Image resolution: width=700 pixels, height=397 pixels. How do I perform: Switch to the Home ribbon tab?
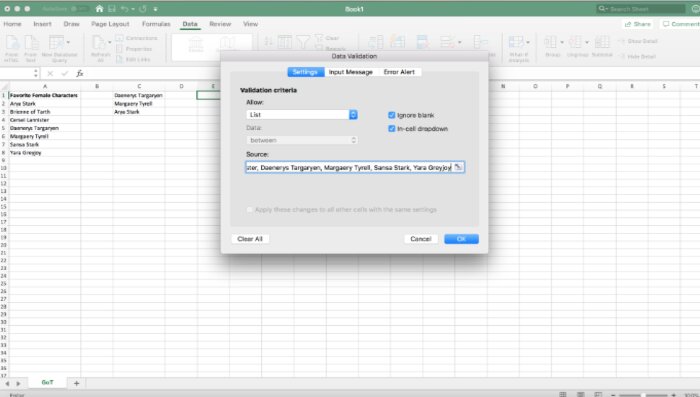[x=12, y=24]
